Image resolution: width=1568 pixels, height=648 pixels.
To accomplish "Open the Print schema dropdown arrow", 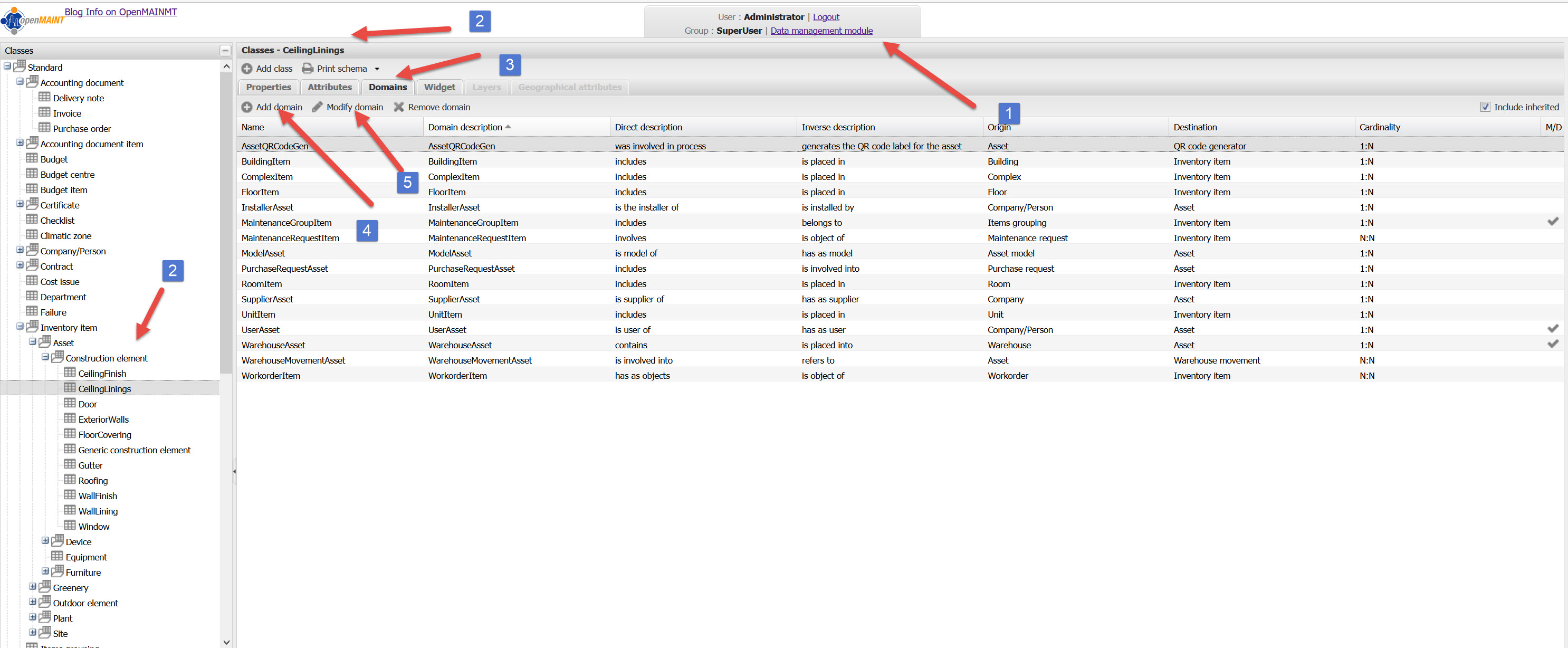I will pos(377,69).
